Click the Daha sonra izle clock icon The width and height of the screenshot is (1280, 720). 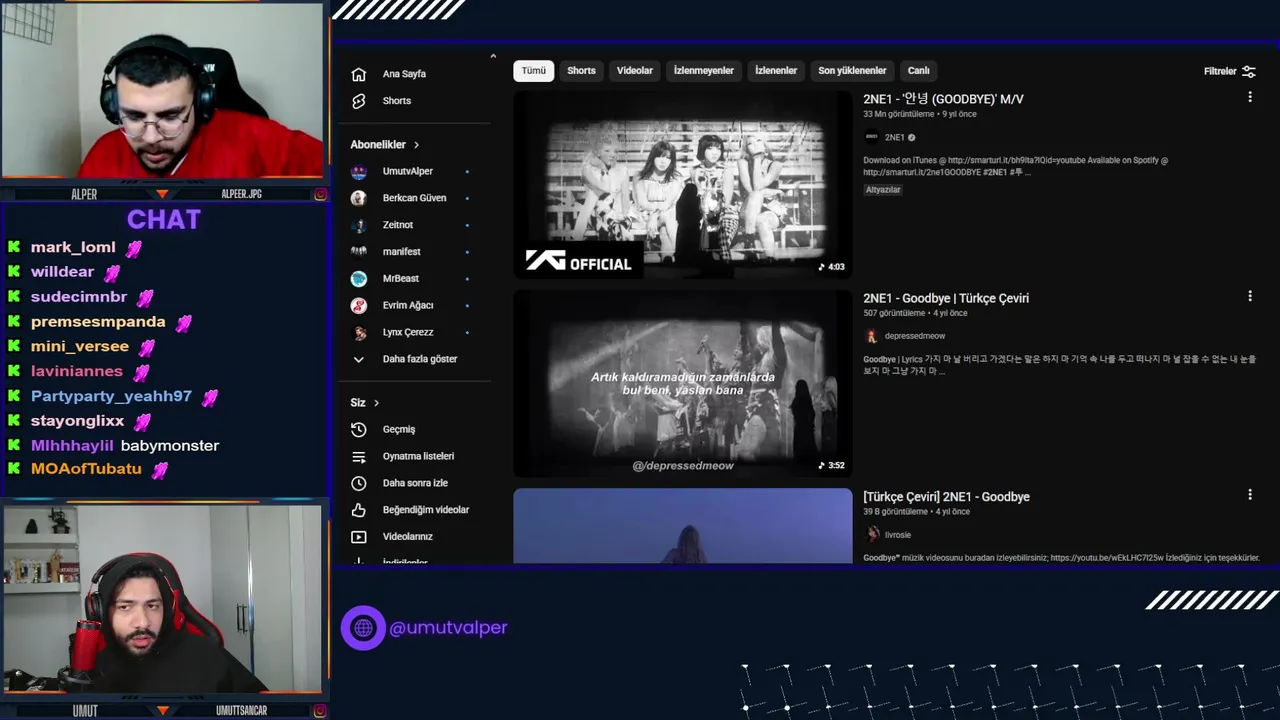click(x=359, y=483)
